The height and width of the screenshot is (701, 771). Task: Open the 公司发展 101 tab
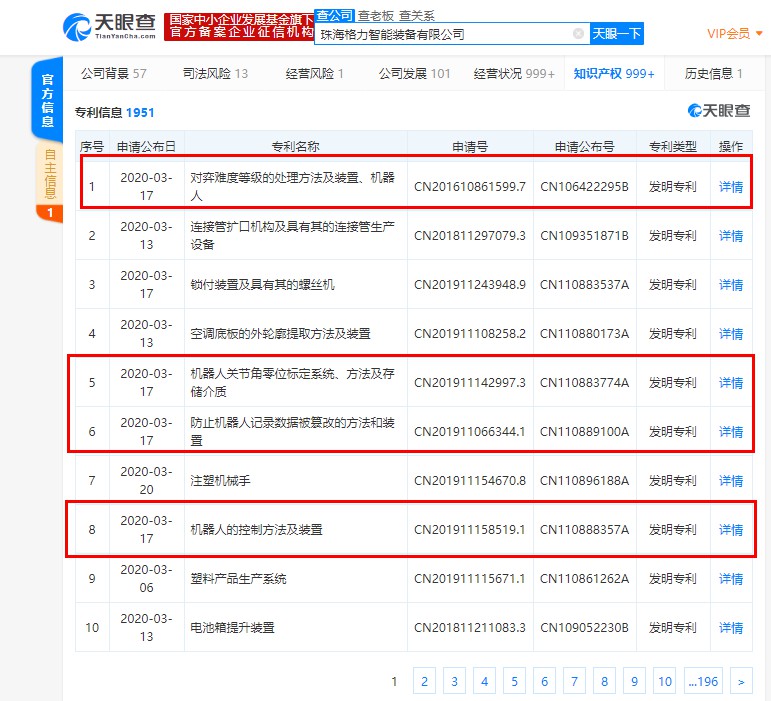[414, 73]
